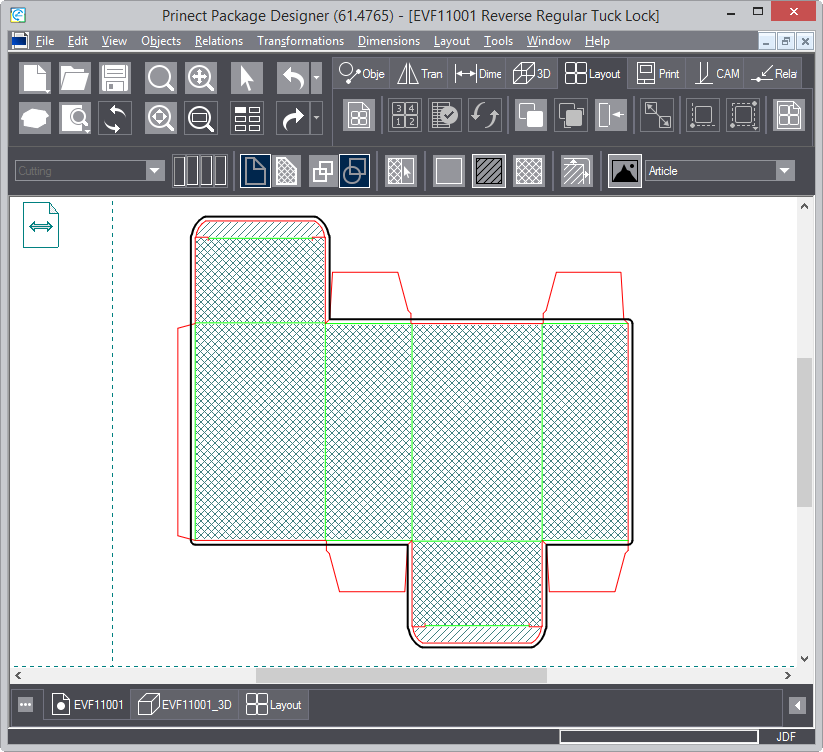
Task: Click the horizontal scrollbar thumb
Action: pos(400,676)
